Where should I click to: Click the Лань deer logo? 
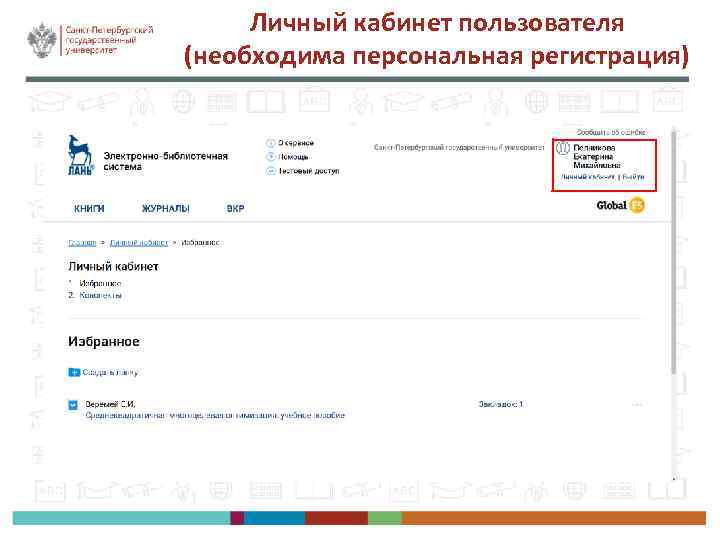pyautogui.click(x=81, y=155)
